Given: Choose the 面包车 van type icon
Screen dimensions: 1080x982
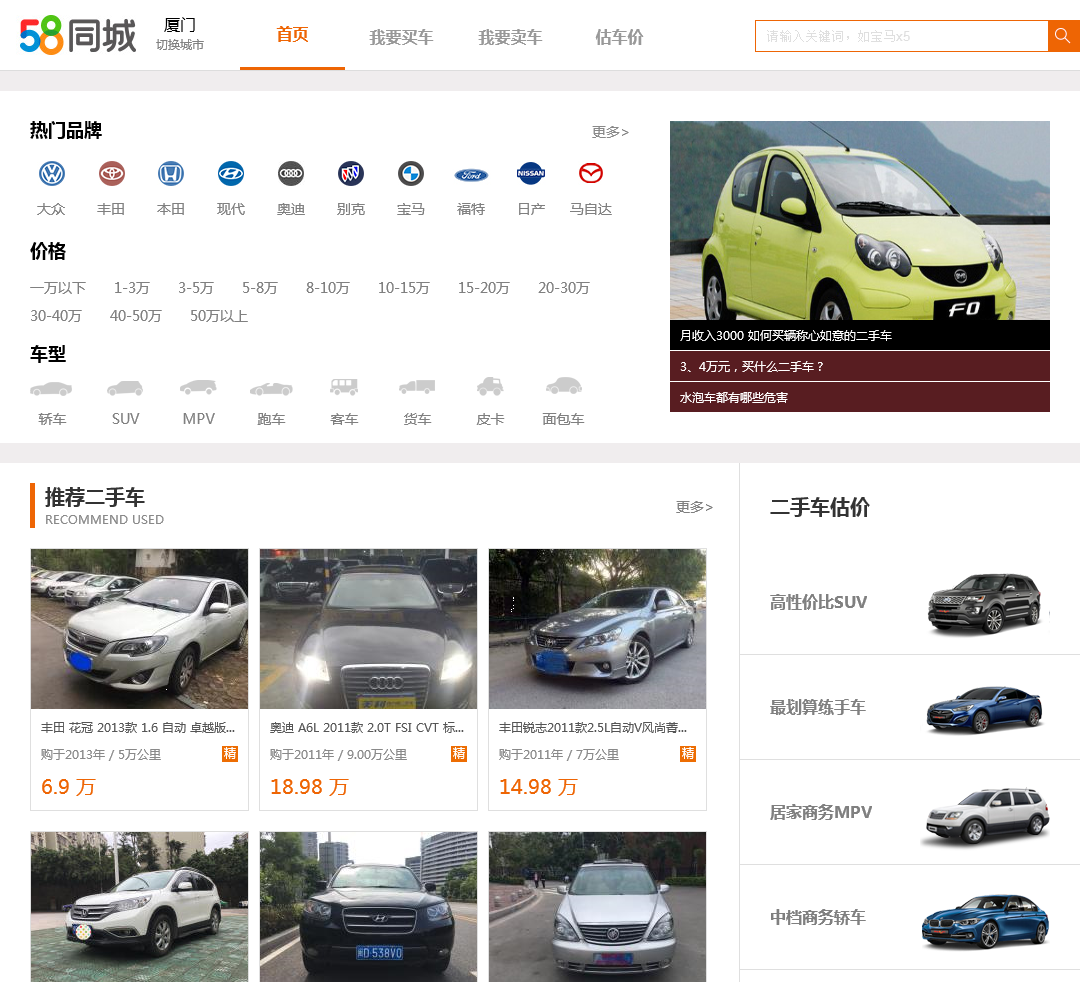Looking at the screenshot, I should (x=563, y=386).
